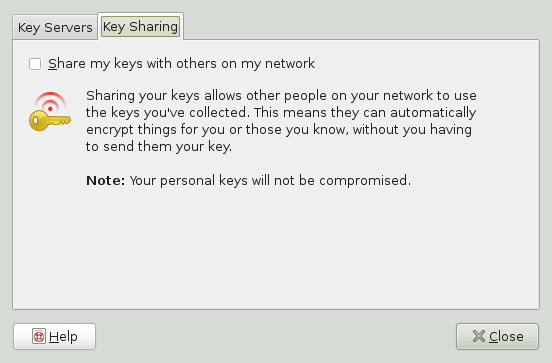
Task: Click dialog background between Help and Close buttons
Action: tap(276, 336)
